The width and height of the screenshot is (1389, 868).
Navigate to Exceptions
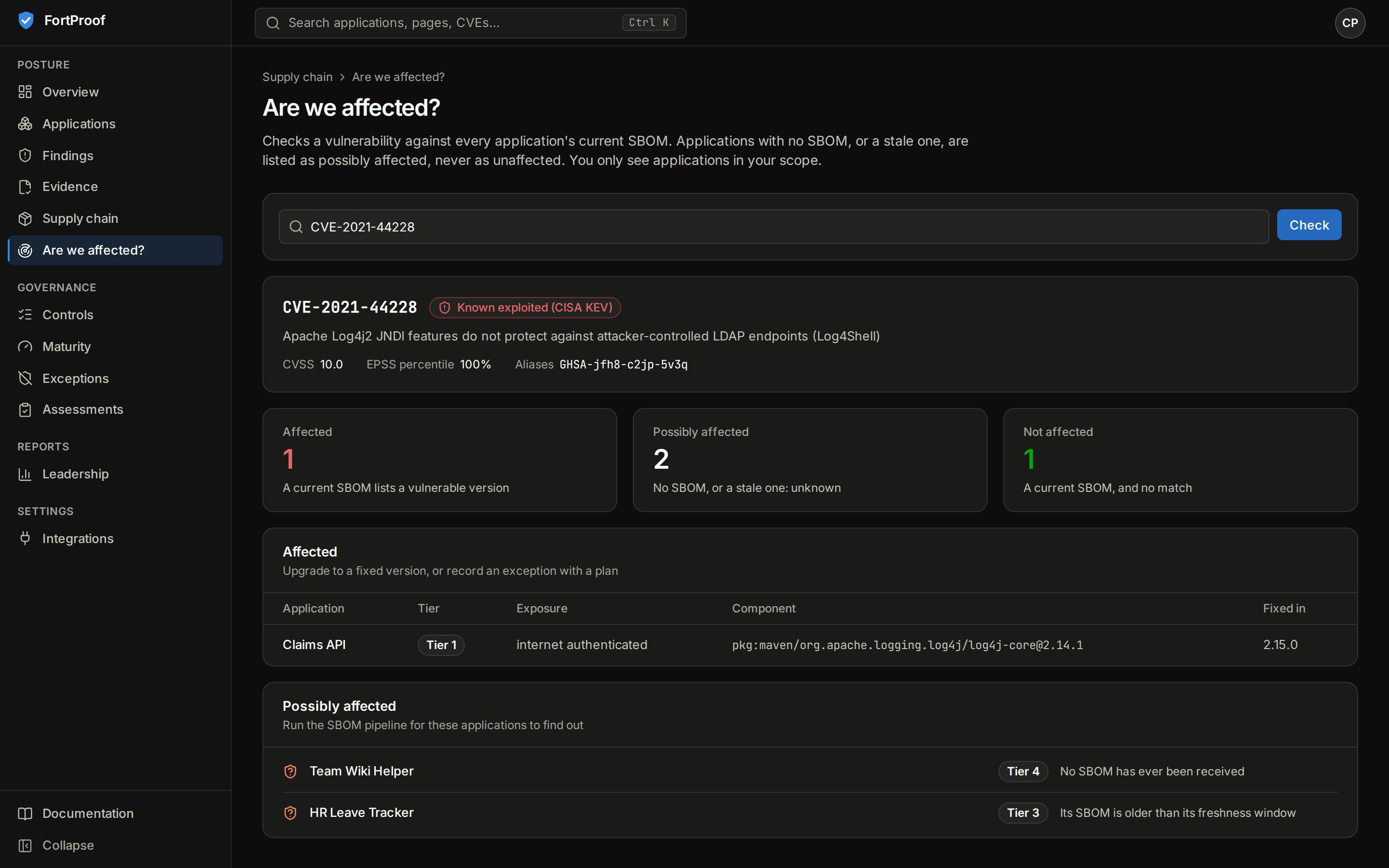pos(115,379)
